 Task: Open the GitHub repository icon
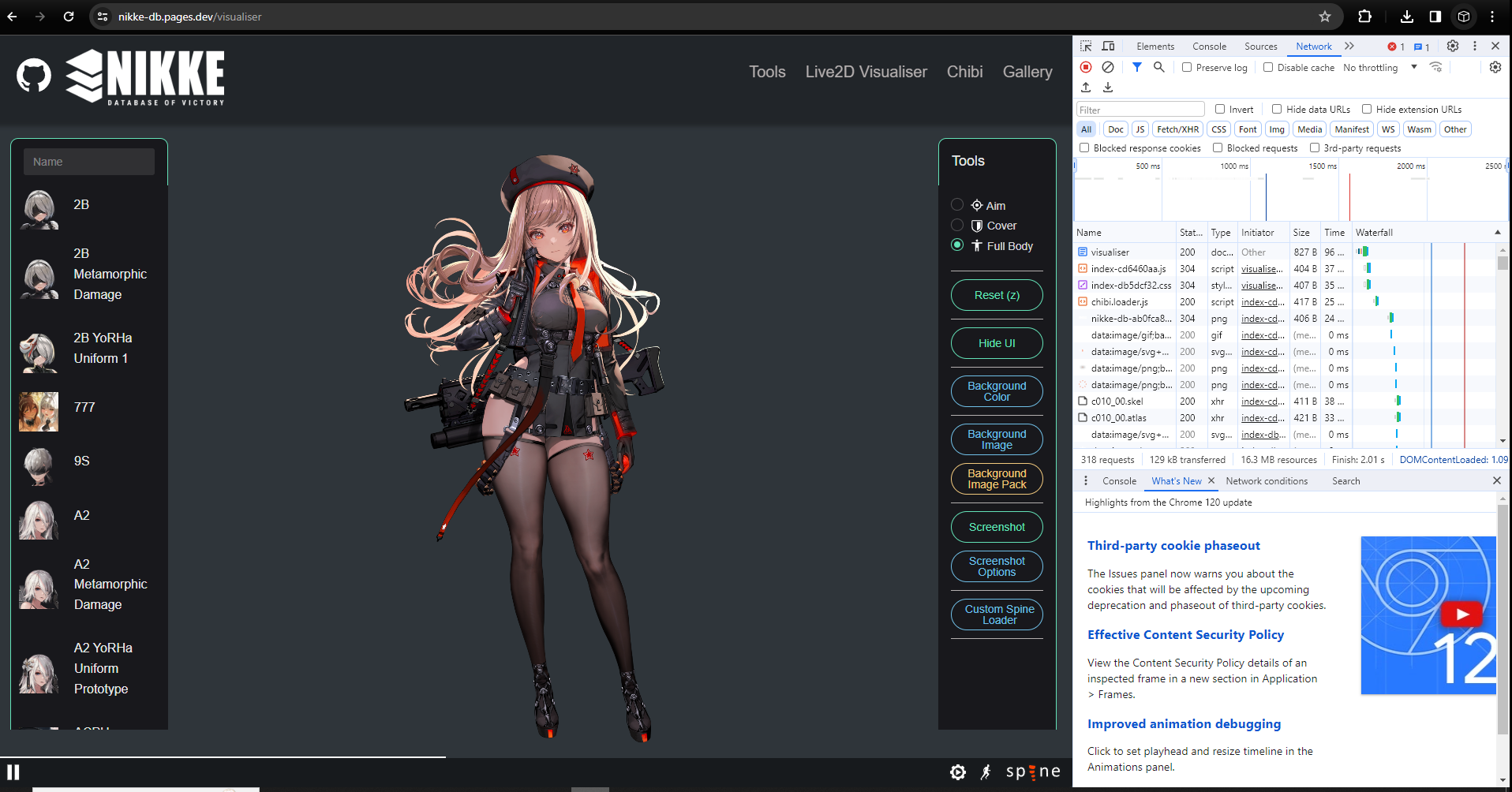[x=34, y=76]
